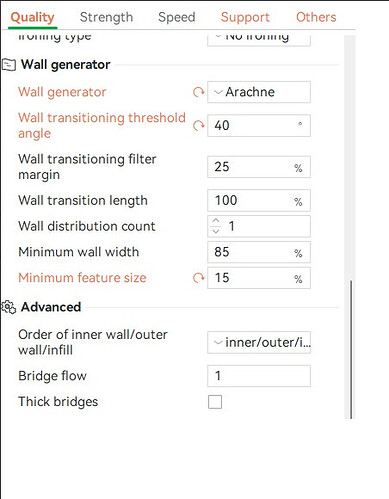The width and height of the screenshot is (389, 499).
Task: Select the Quality tab
Action: [32, 17]
